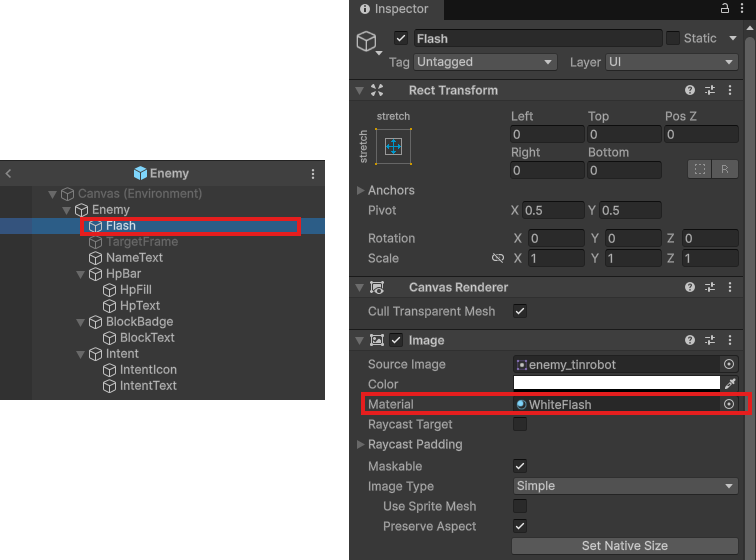This screenshot has height=560, width=756.
Task: Click the GameObject cube icon in Inspector
Action: tap(366, 41)
